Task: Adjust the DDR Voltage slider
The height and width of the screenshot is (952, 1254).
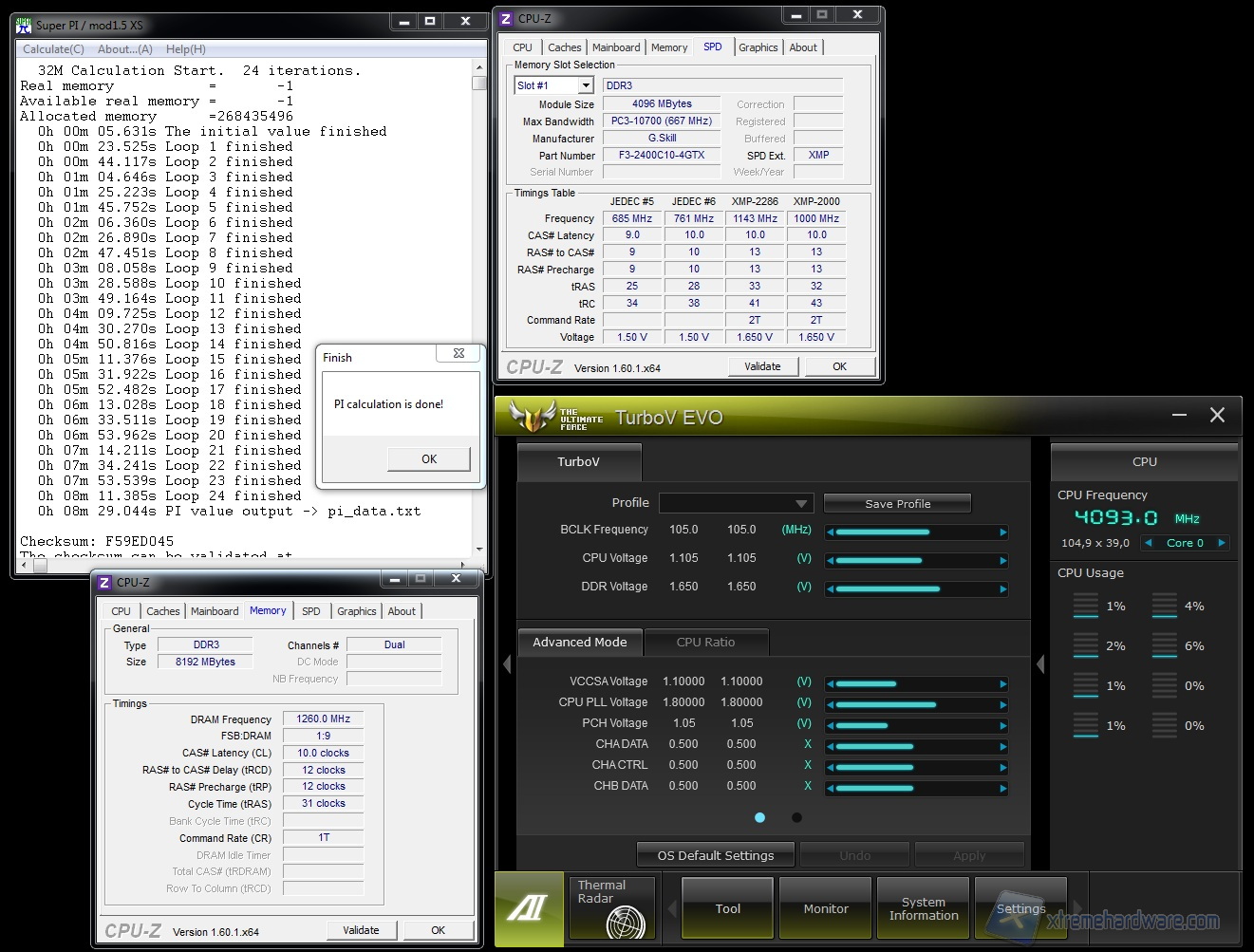Action: [x=916, y=589]
